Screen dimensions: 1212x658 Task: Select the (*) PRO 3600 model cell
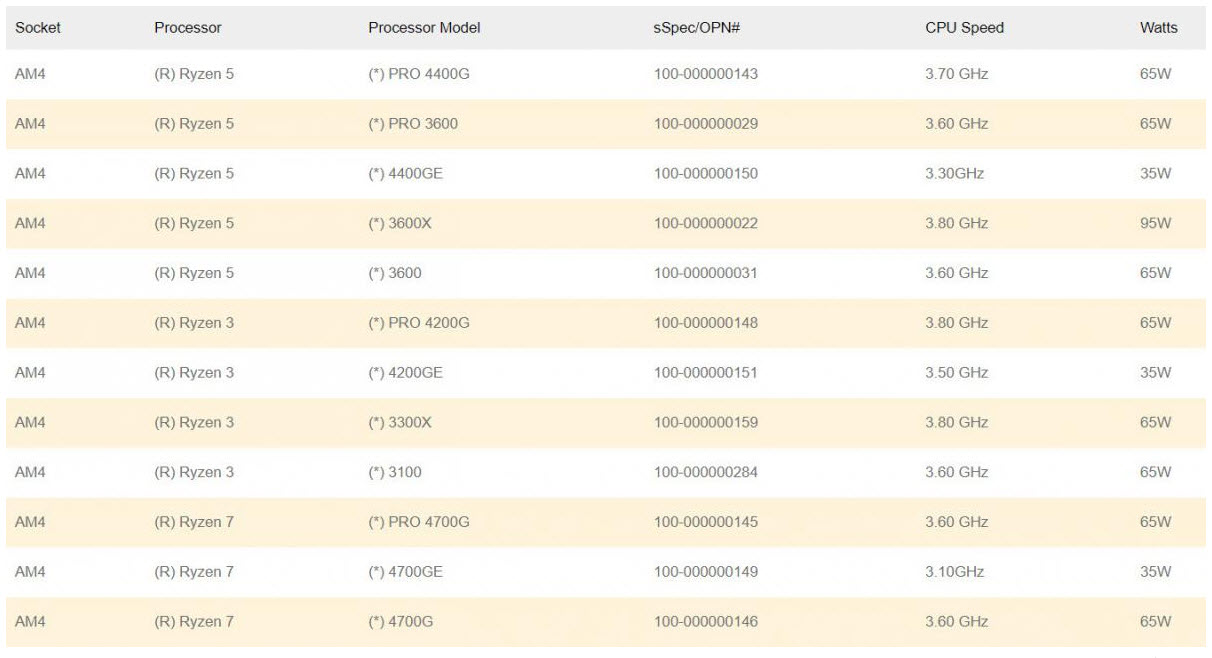point(413,124)
